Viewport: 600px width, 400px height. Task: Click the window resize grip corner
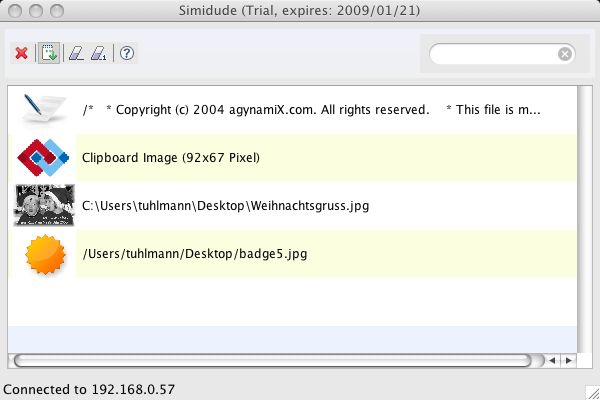click(591, 391)
